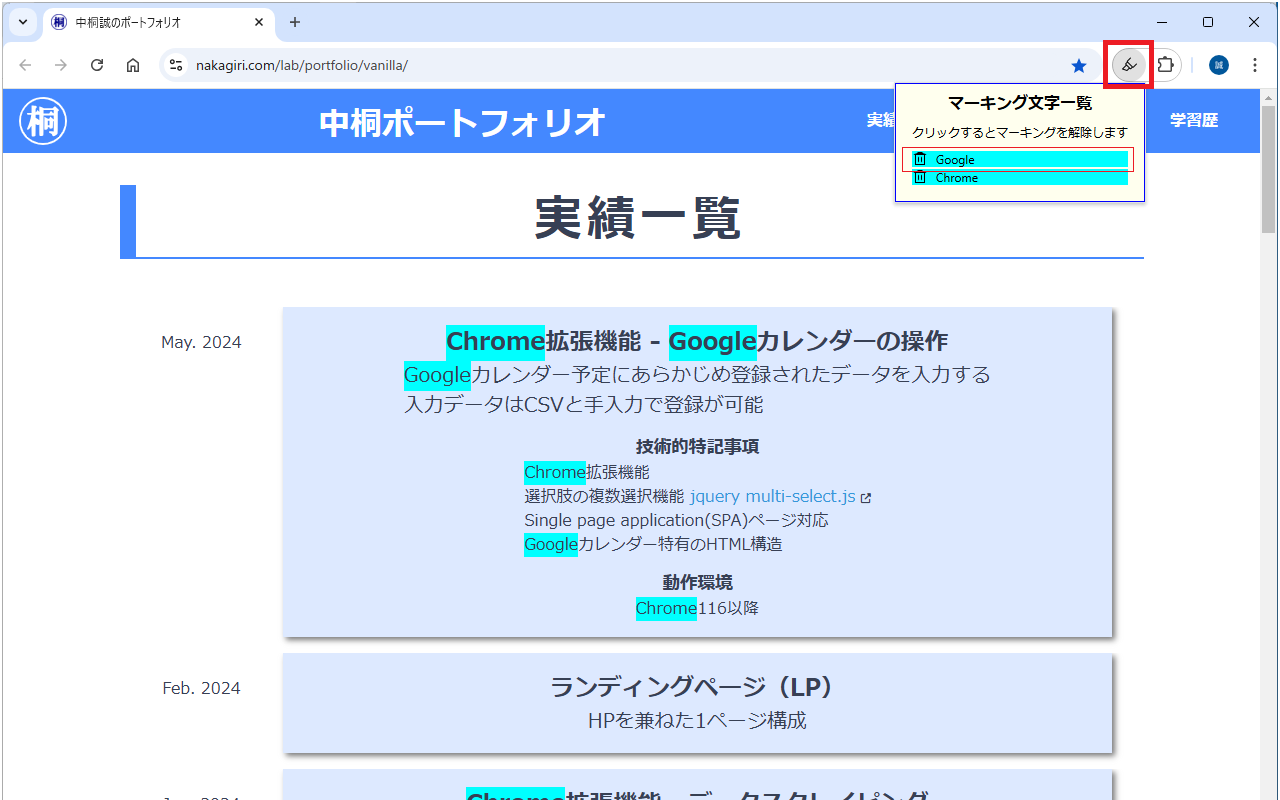
Task: Open the Chrome three-dot menu
Action: coord(1255,65)
